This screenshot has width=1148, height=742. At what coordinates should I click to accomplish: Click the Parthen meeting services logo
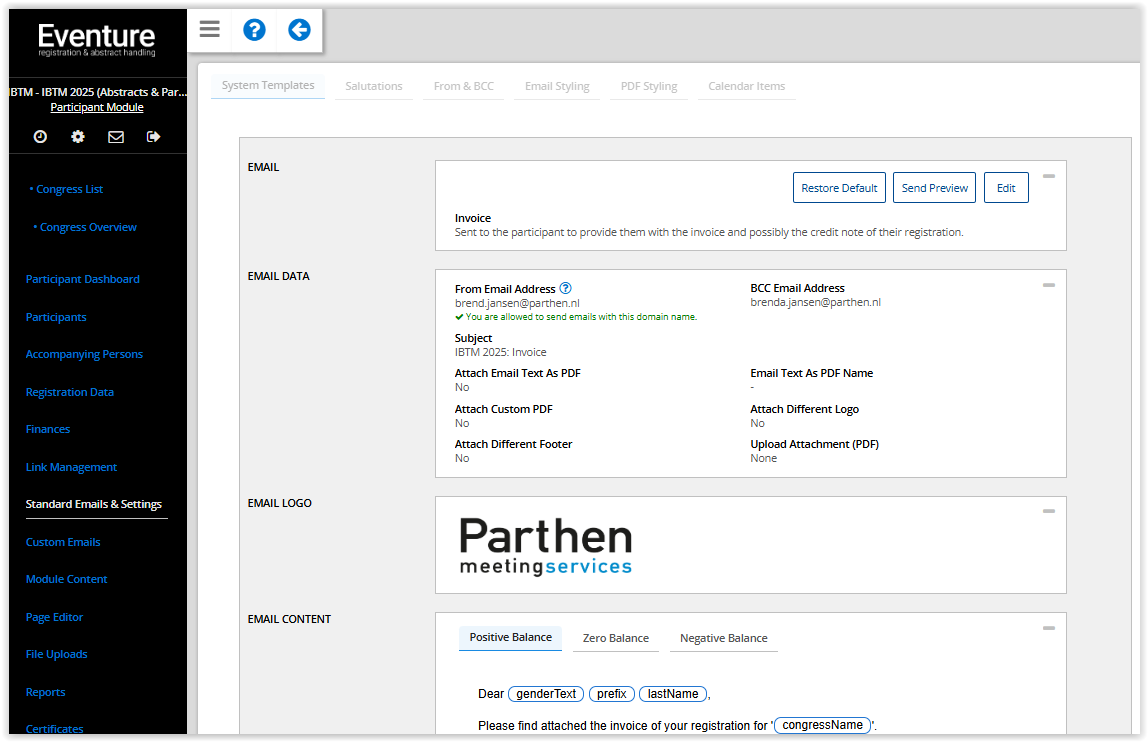546,546
